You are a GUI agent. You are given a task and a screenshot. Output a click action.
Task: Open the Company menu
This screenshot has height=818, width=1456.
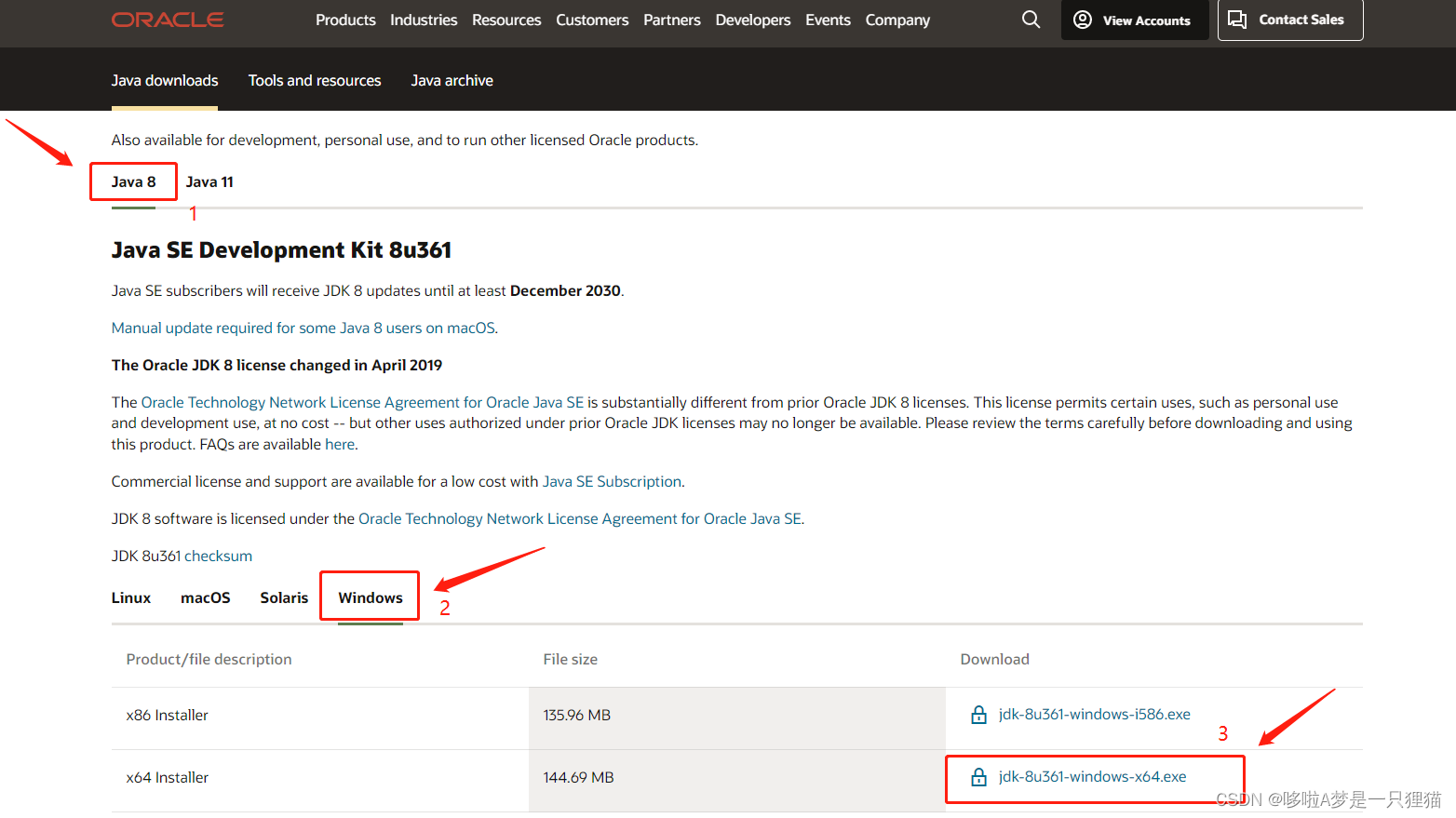[x=897, y=20]
